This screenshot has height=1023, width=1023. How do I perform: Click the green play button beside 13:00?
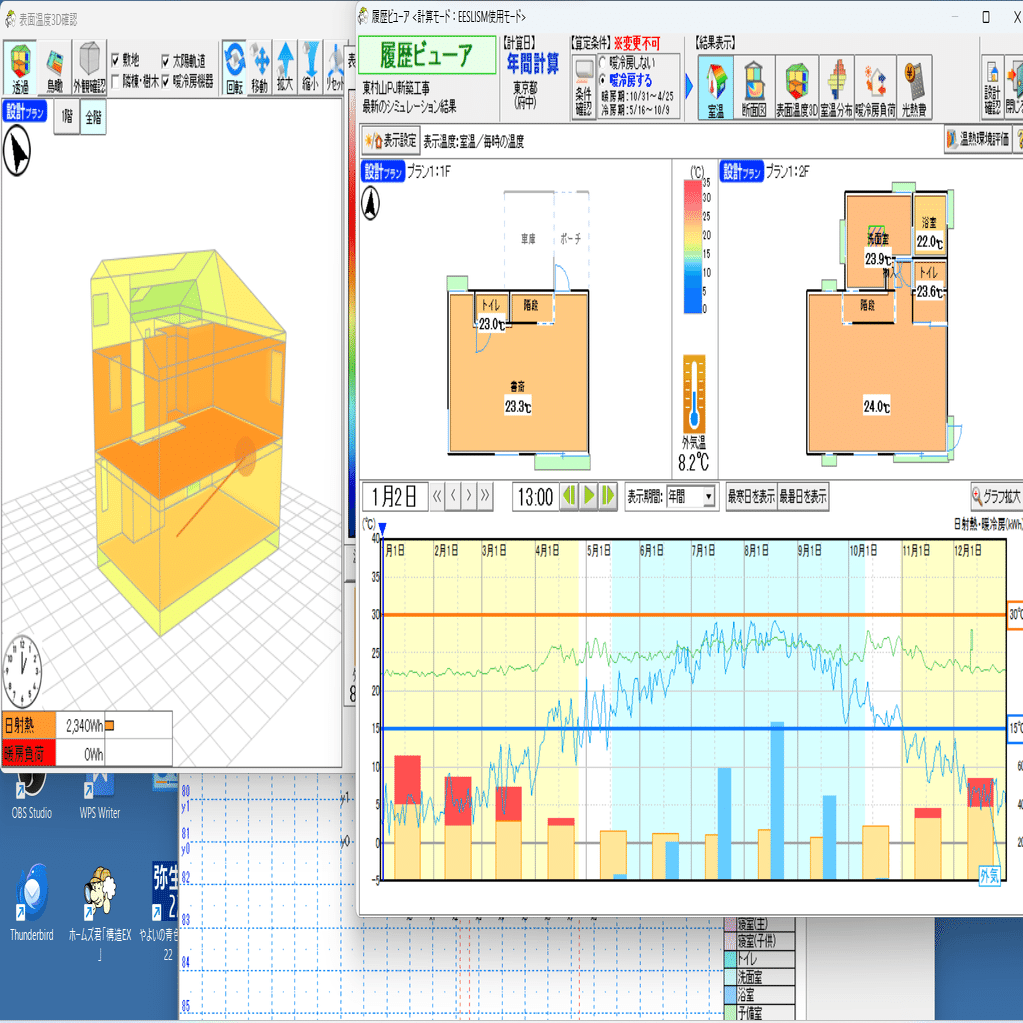click(589, 496)
